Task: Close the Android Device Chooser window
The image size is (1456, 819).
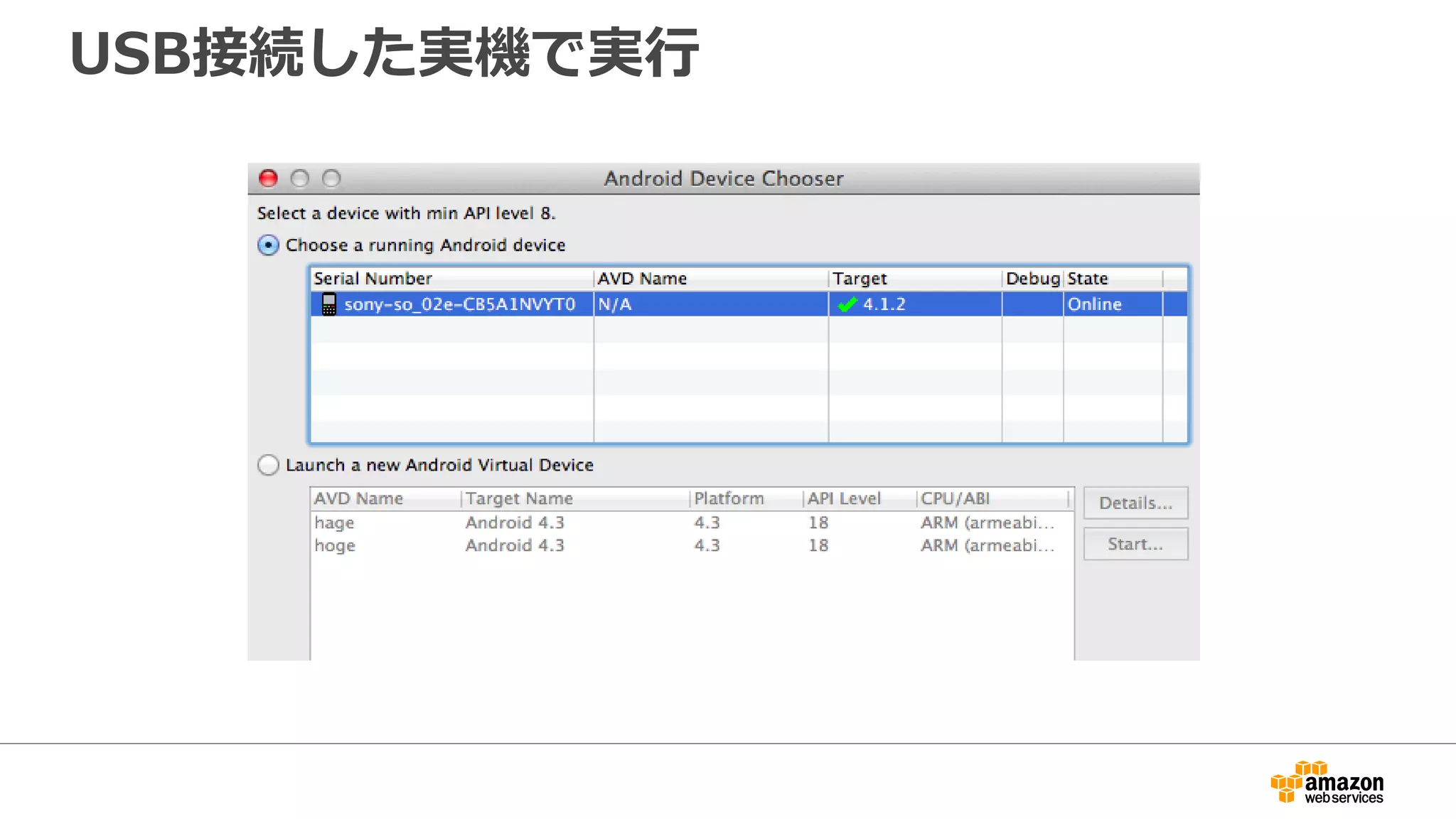Action: (x=268, y=178)
